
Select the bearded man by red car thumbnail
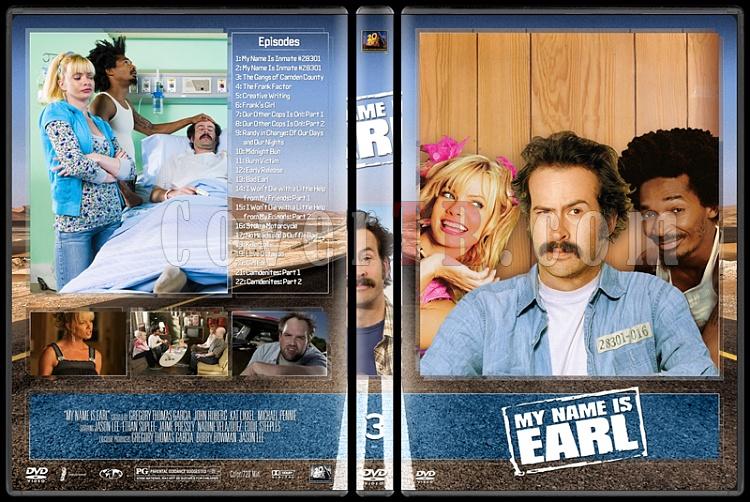(x=280, y=343)
